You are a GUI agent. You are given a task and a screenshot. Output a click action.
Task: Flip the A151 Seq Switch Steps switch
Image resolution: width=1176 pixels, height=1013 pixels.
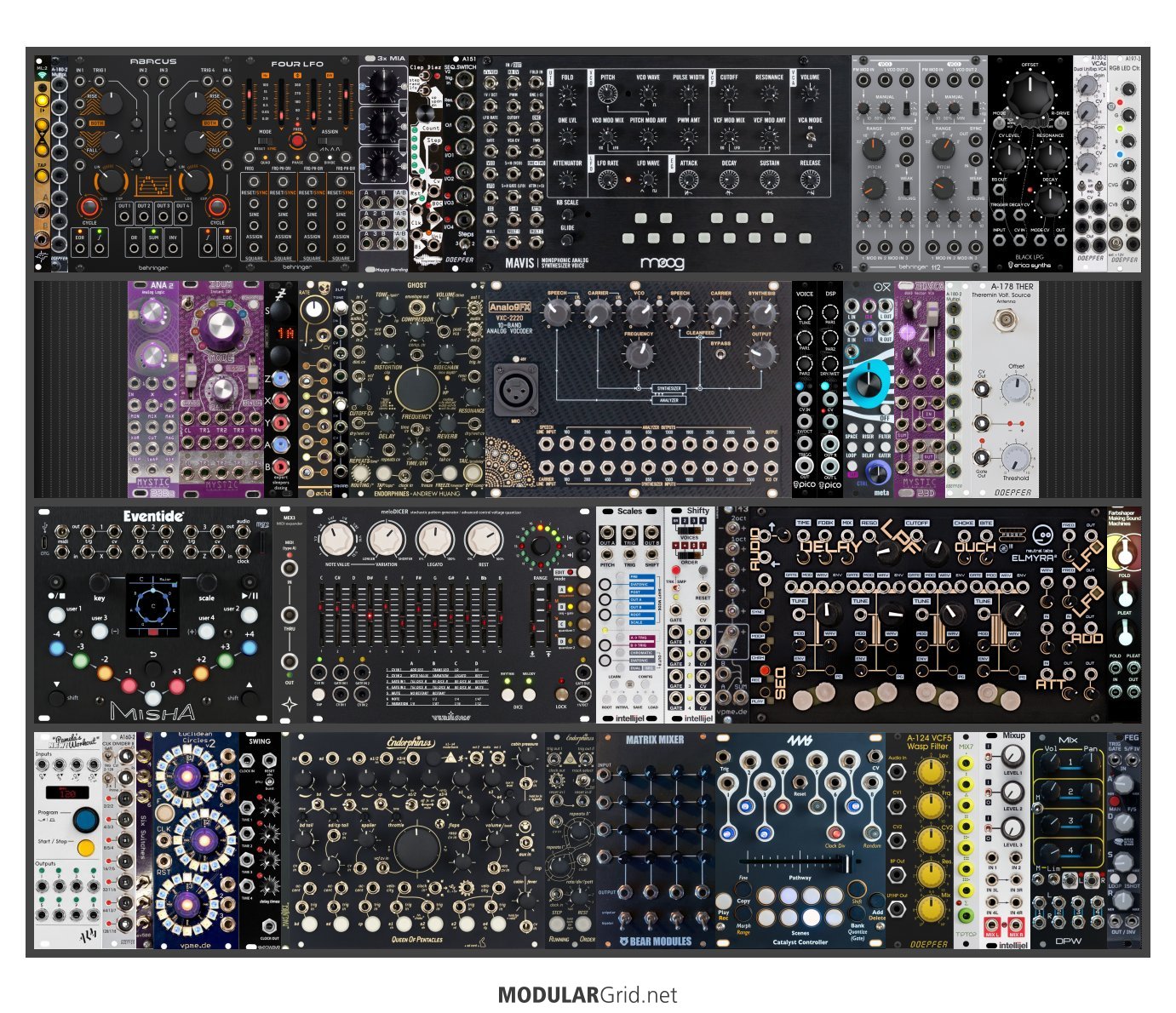tap(464, 244)
